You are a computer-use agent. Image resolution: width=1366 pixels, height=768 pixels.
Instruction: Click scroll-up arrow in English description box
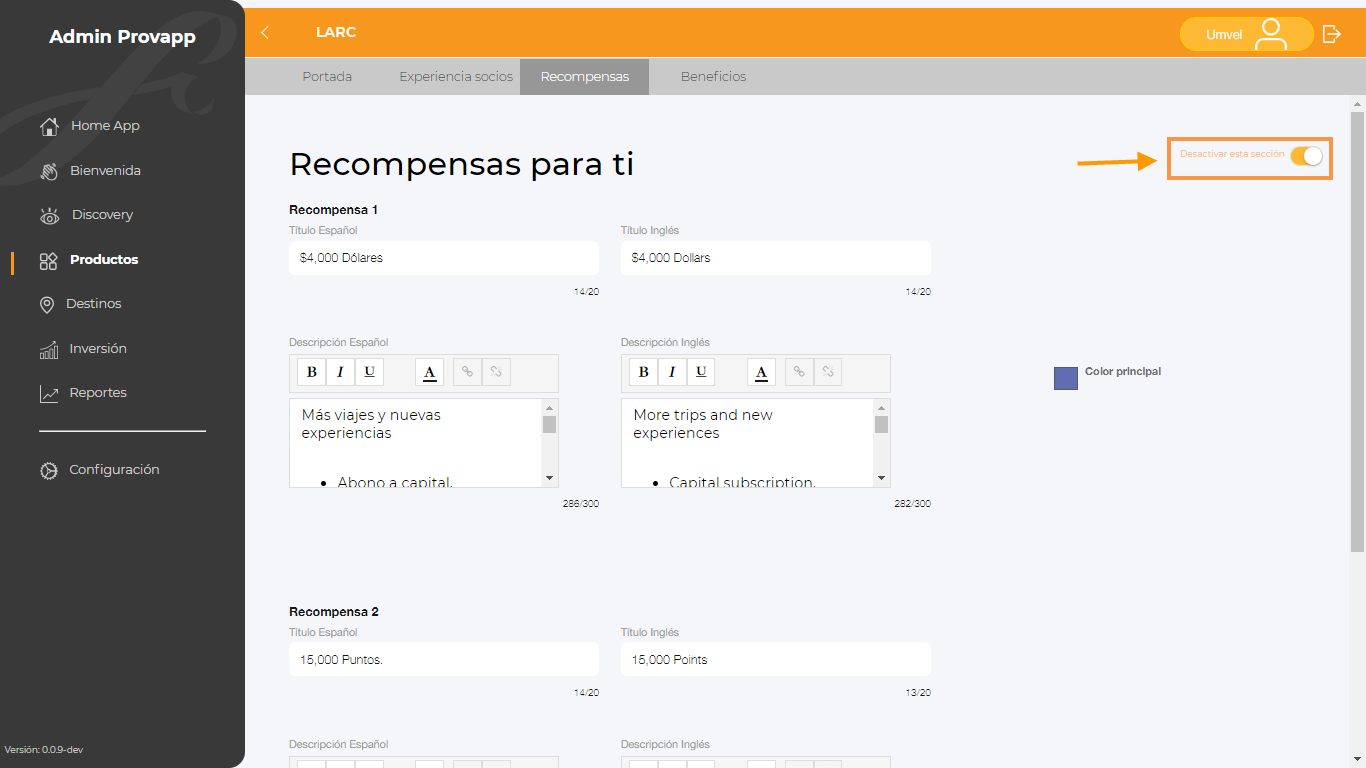pyautogui.click(x=882, y=407)
